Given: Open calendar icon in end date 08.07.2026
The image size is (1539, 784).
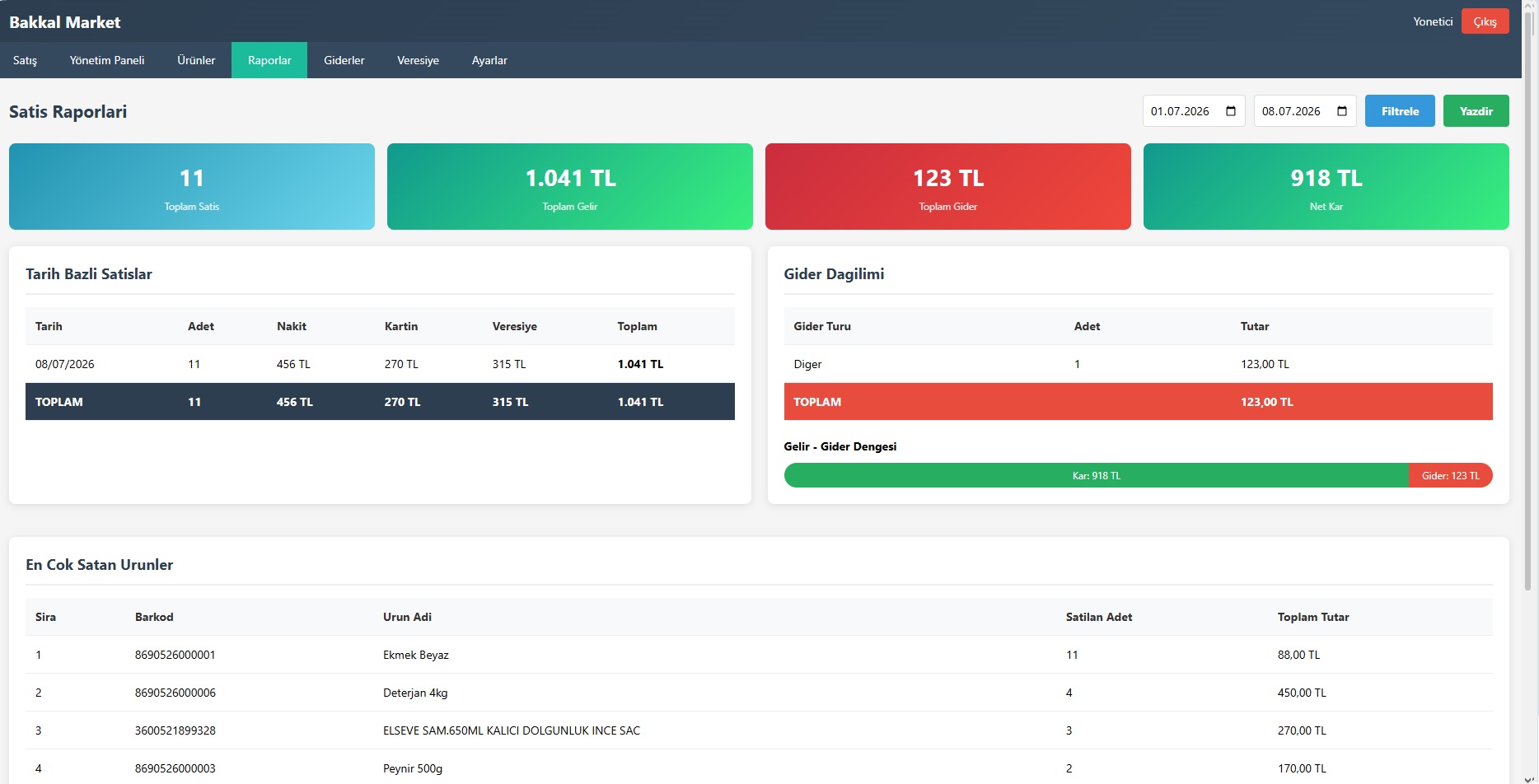Looking at the screenshot, I should pyautogui.click(x=1342, y=111).
